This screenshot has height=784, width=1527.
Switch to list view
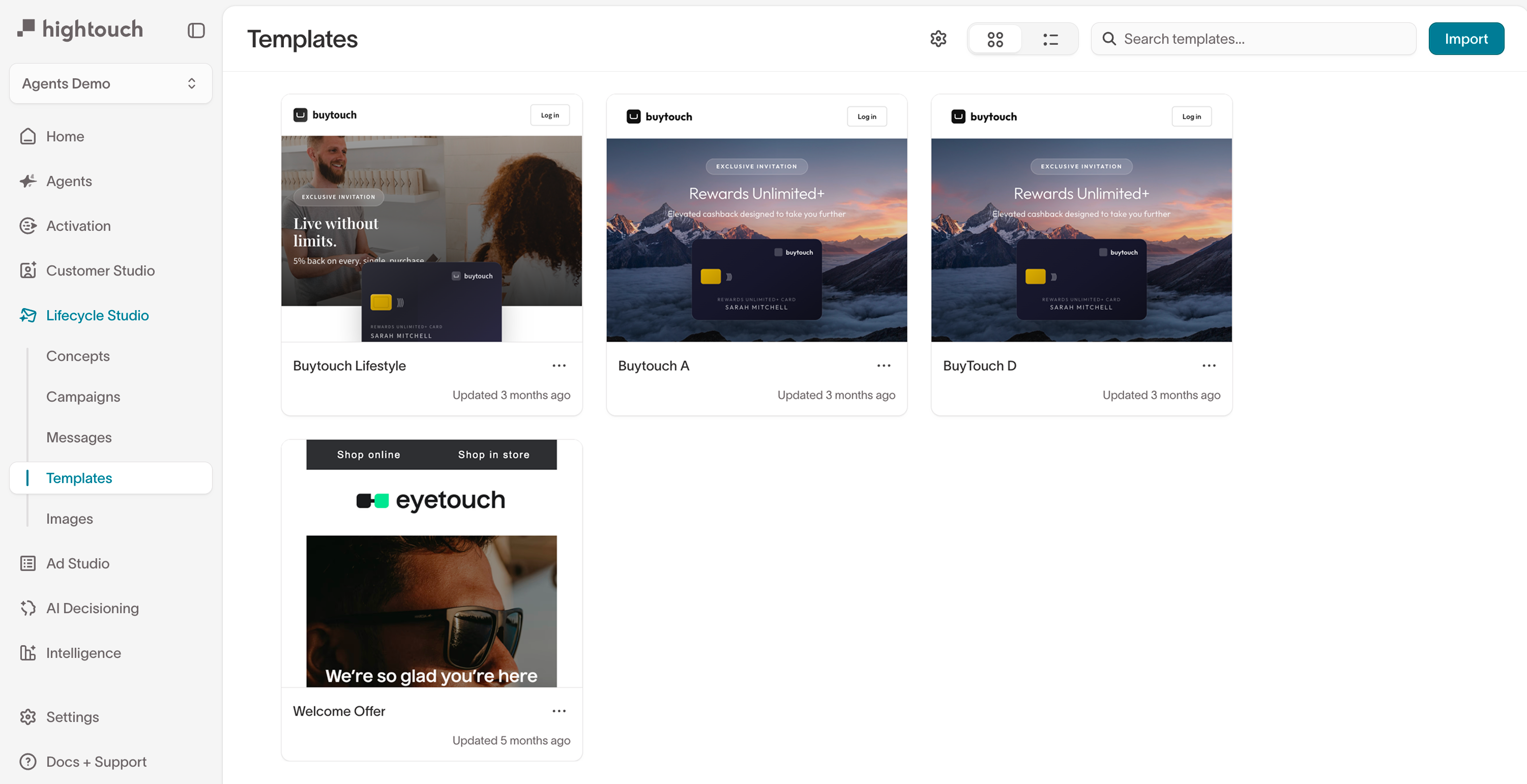tap(1050, 39)
